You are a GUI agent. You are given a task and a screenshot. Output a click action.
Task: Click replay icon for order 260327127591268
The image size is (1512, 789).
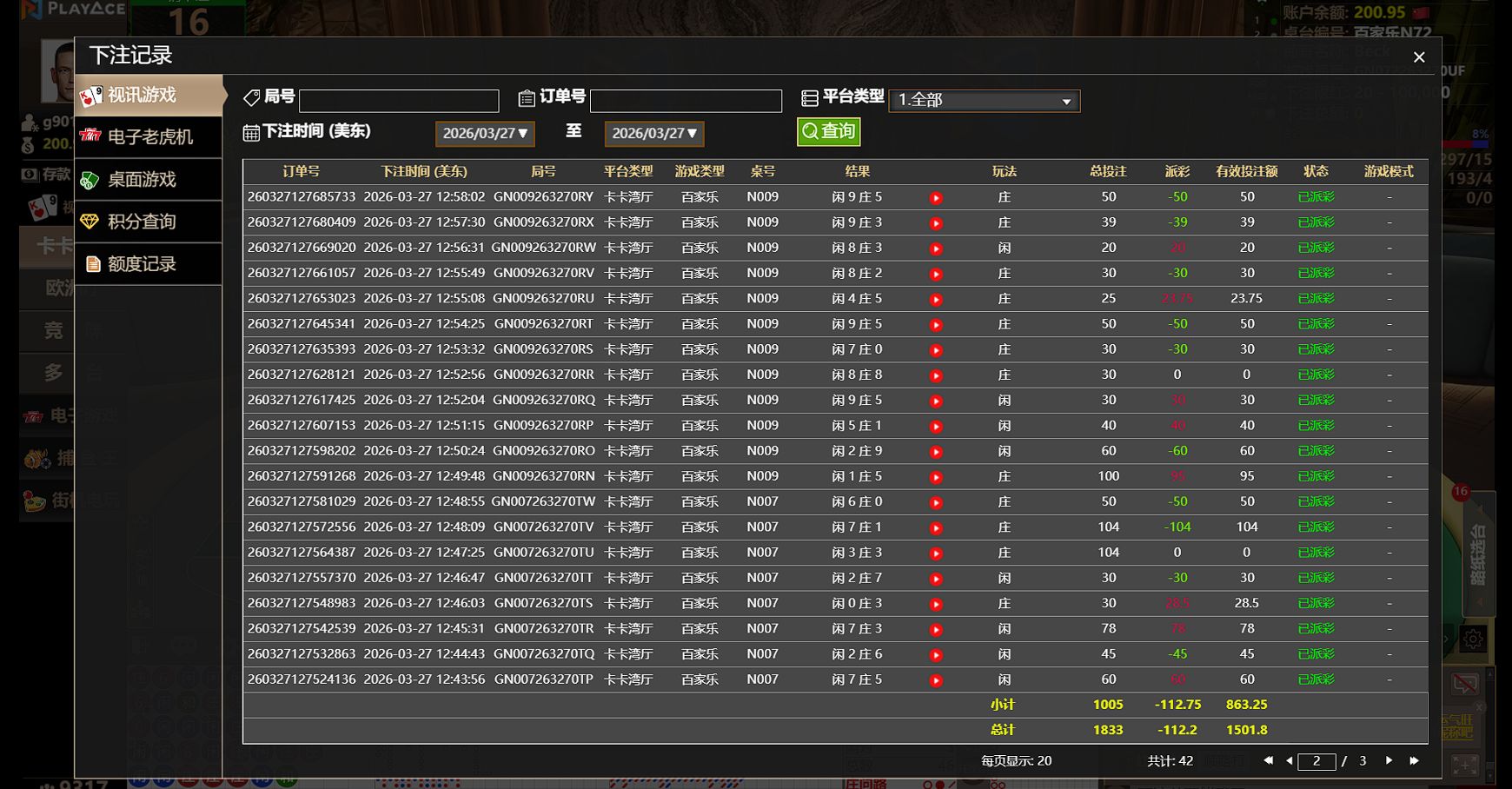936,477
